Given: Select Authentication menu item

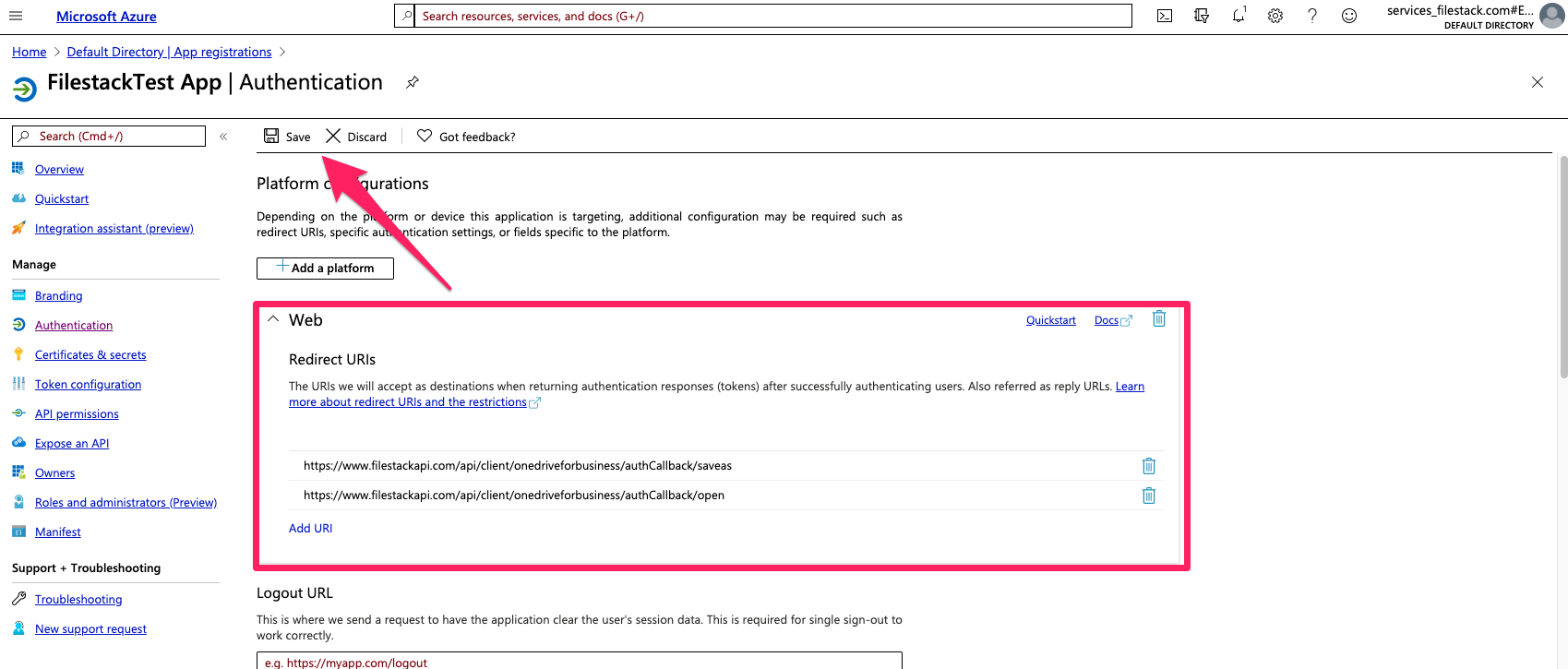Looking at the screenshot, I should (x=74, y=326).
